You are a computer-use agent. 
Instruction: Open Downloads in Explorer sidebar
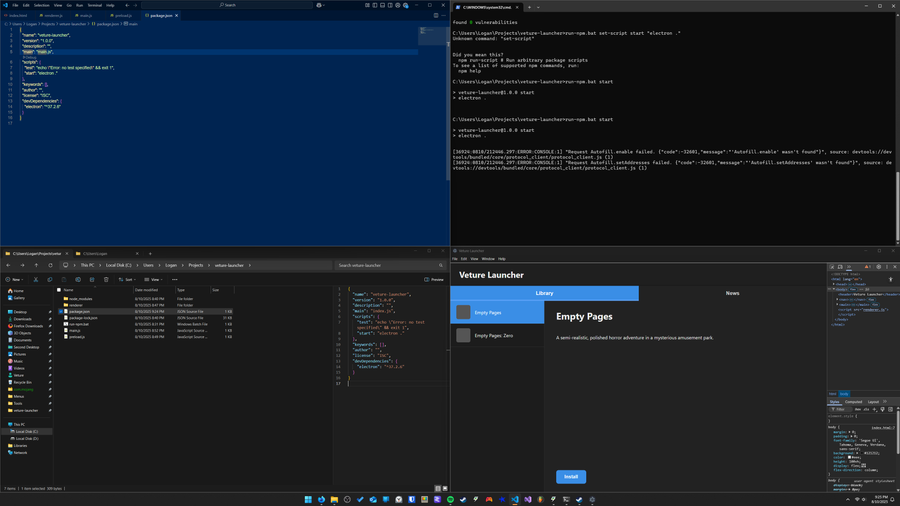pyautogui.click(x=22, y=319)
